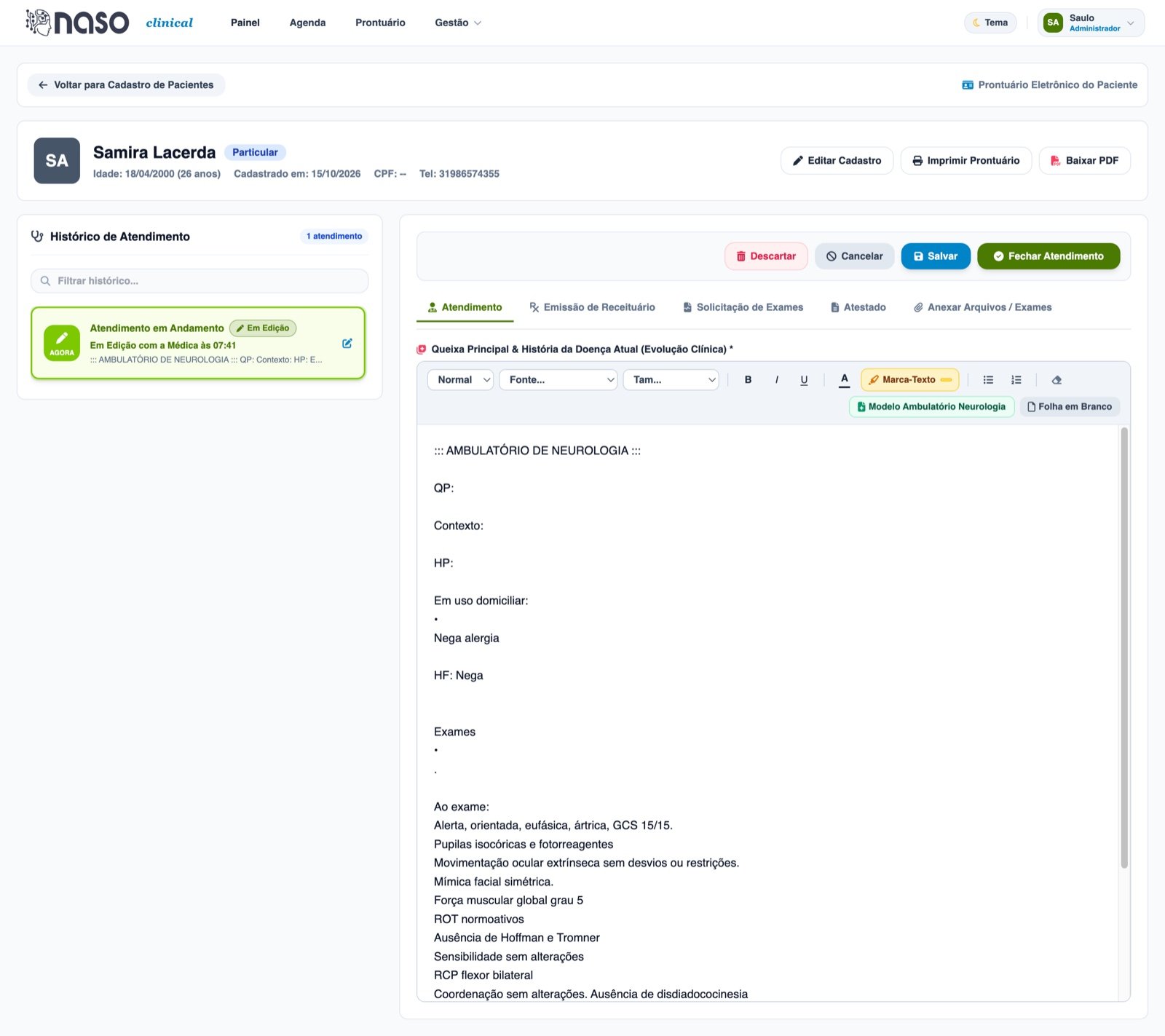The width and height of the screenshot is (1165, 1036).
Task: Edit the ongoing appointment via pencil icon
Action: pos(347,344)
